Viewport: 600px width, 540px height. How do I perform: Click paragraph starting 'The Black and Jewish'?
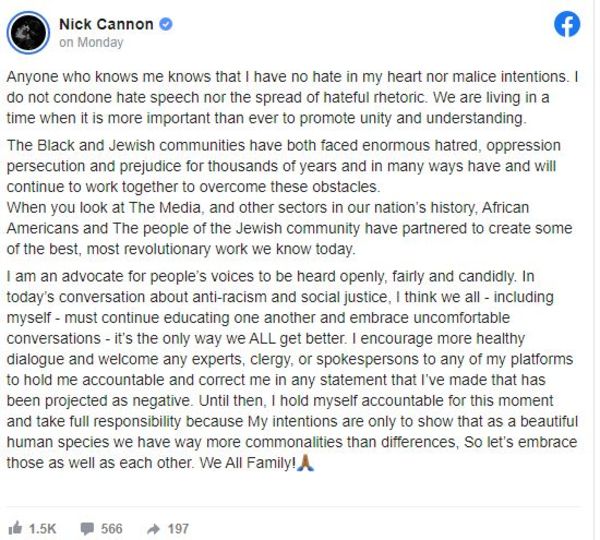284,166
